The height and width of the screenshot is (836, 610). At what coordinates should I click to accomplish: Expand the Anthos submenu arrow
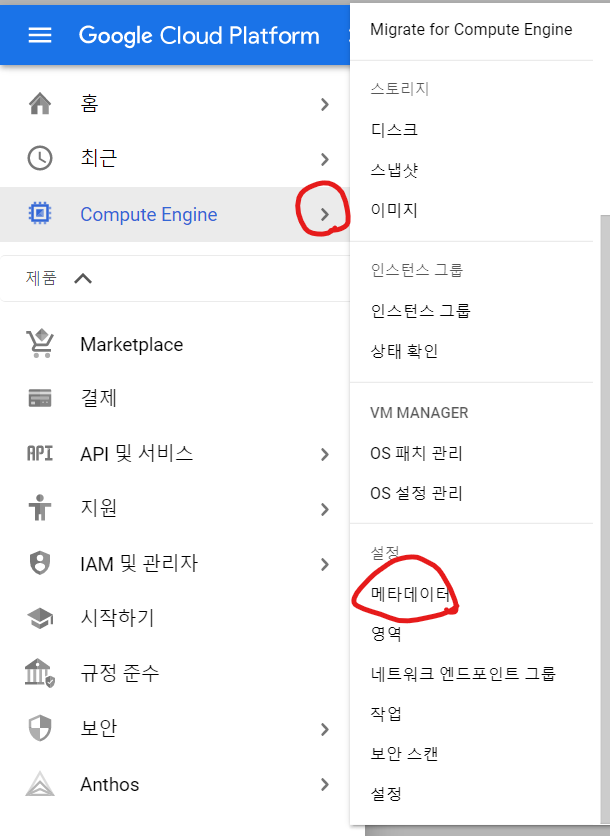(325, 784)
